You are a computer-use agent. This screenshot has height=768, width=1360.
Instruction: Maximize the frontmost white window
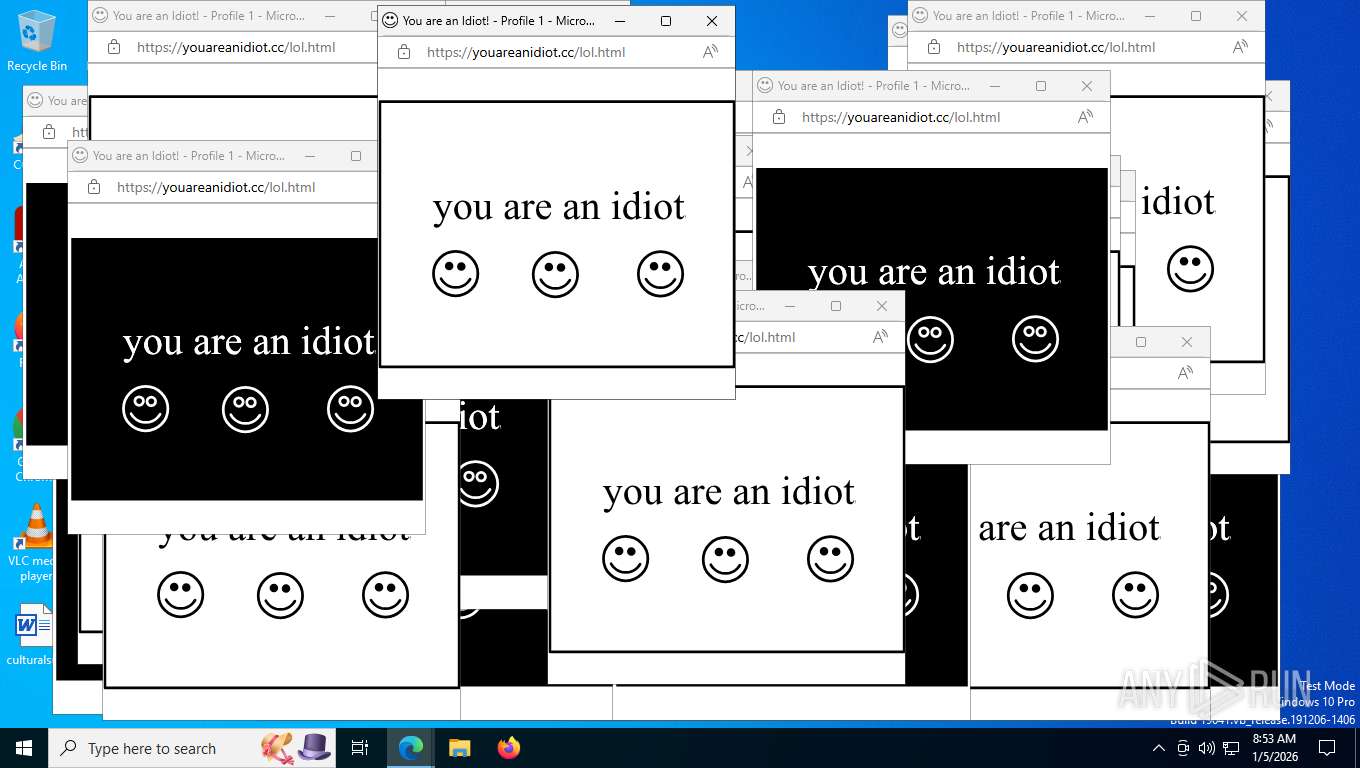pyautogui.click(x=666, y=21)
